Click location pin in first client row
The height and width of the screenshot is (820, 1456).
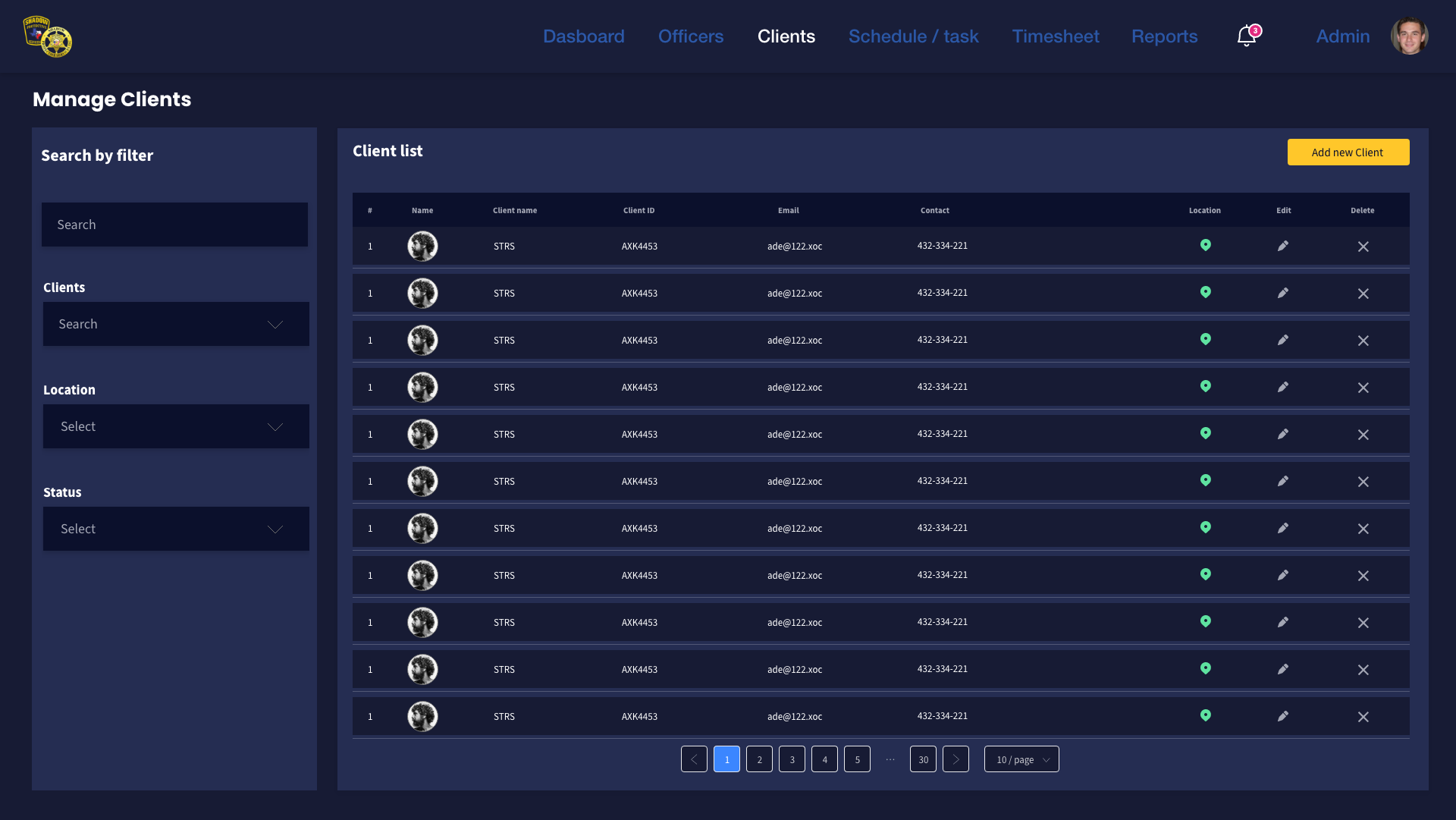pos(1205,245)
